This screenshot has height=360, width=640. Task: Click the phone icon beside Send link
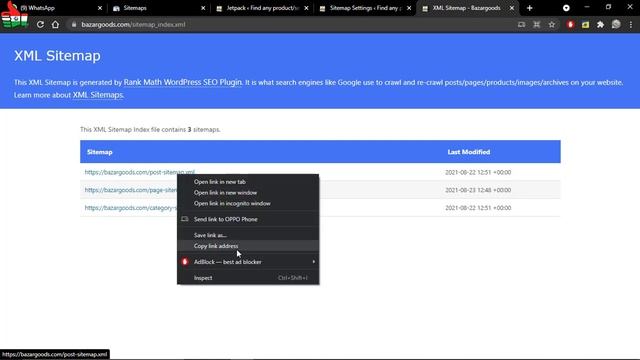point(185,219)
